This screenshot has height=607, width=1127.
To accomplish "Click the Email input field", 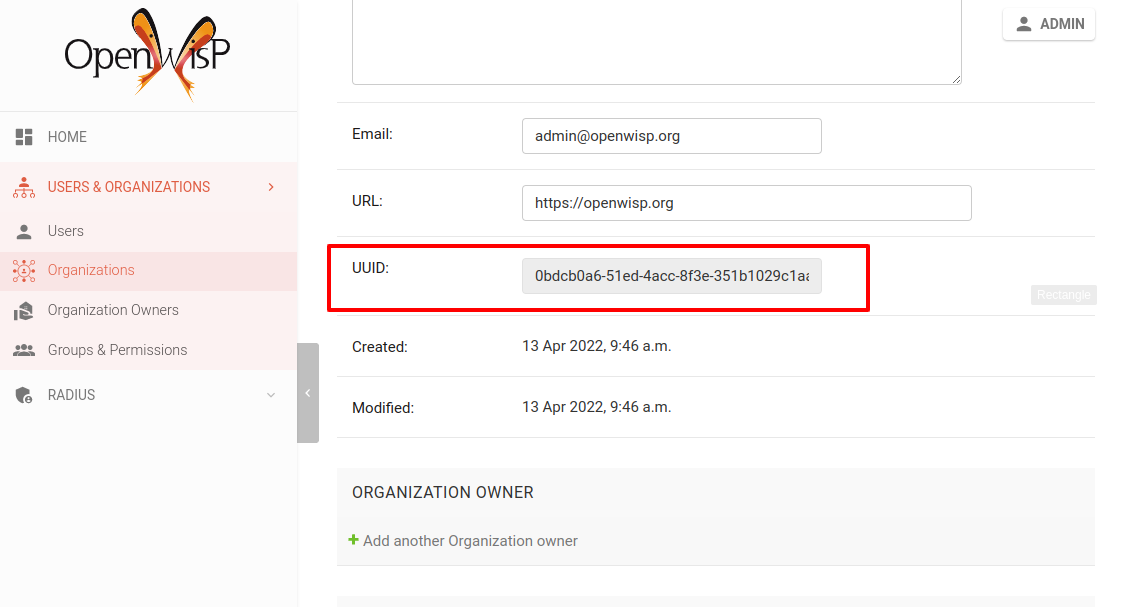I will pyautogui.click(x=671, y=135).
